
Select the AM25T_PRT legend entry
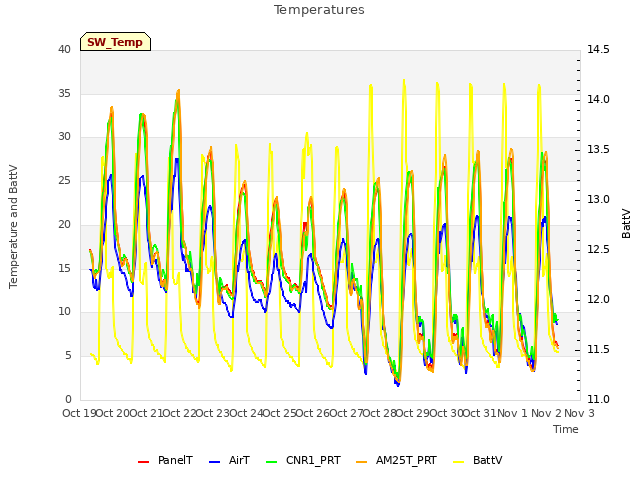tap(396, 461)
